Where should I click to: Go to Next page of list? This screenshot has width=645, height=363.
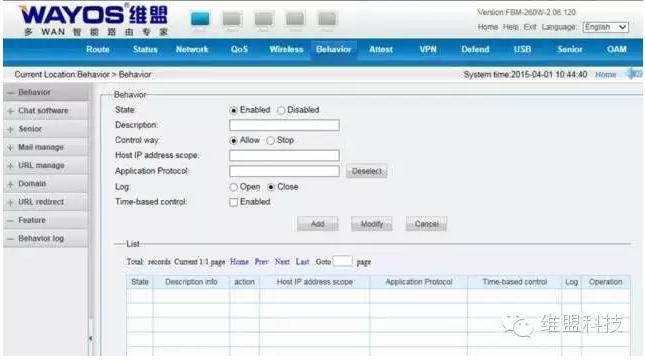[282, 262]
